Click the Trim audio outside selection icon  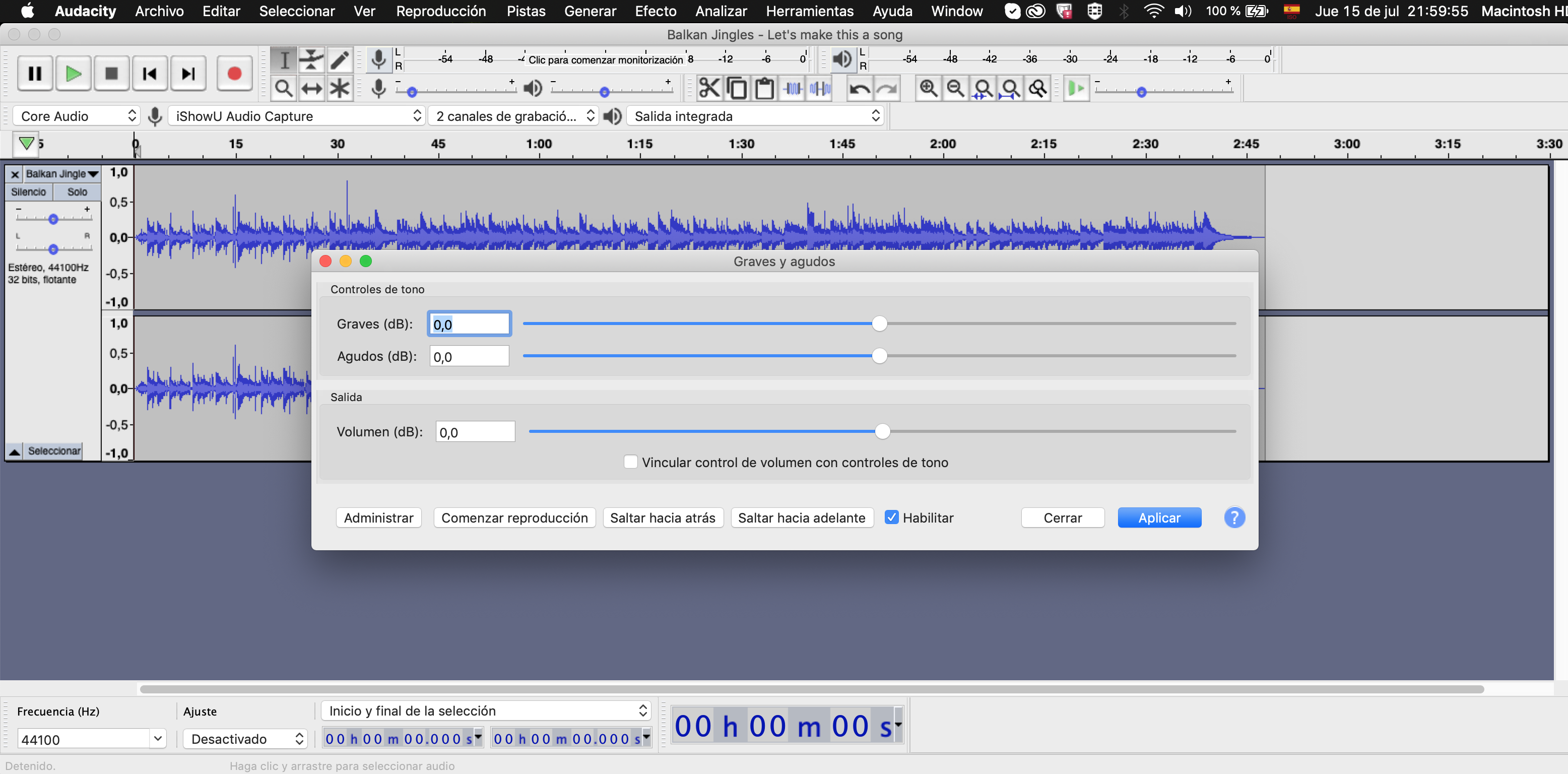tap(793, 88)
